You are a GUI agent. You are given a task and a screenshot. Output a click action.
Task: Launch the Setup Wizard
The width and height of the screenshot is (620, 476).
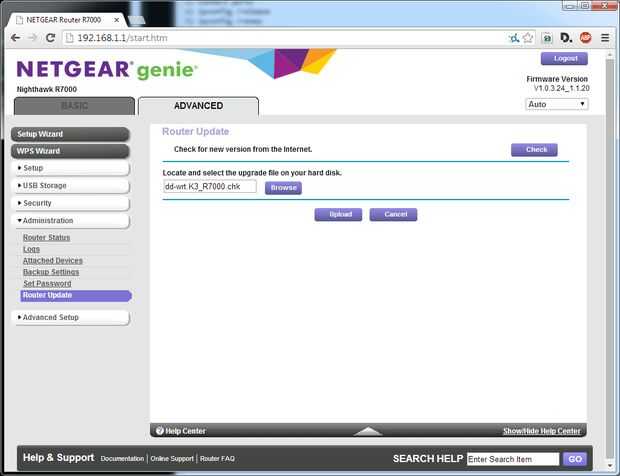point(70,134)
